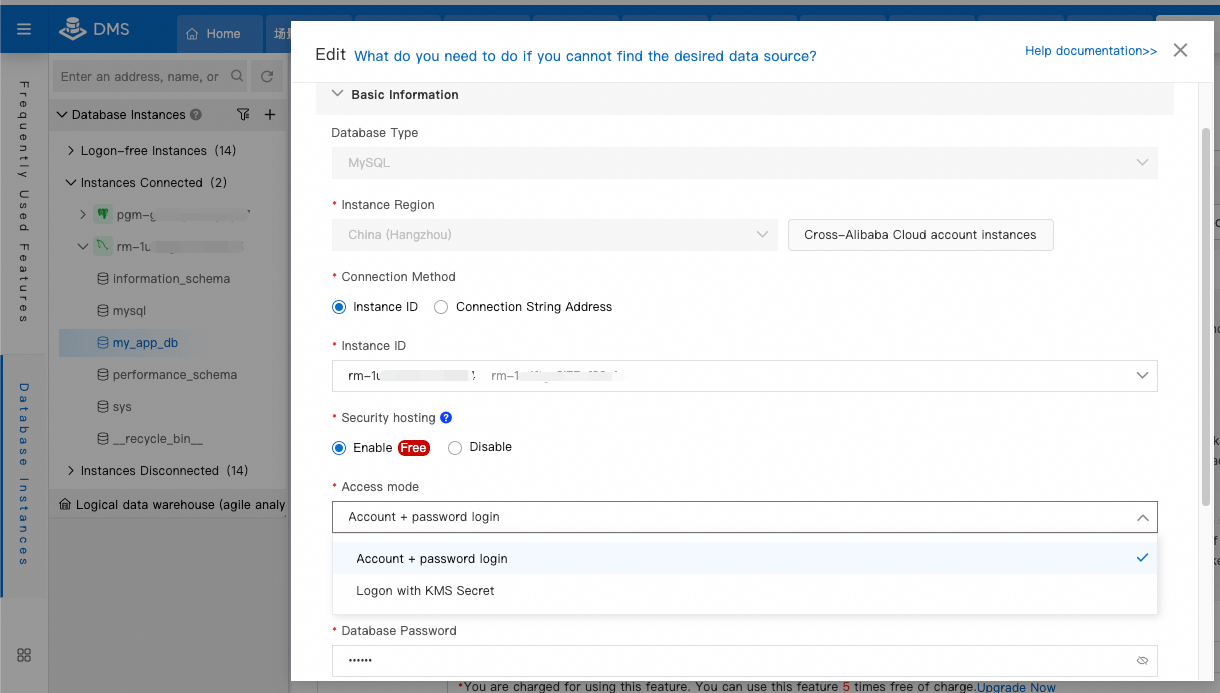Click the DMS logo icon
Viewport: 1220px width, 693px height.
73,29
